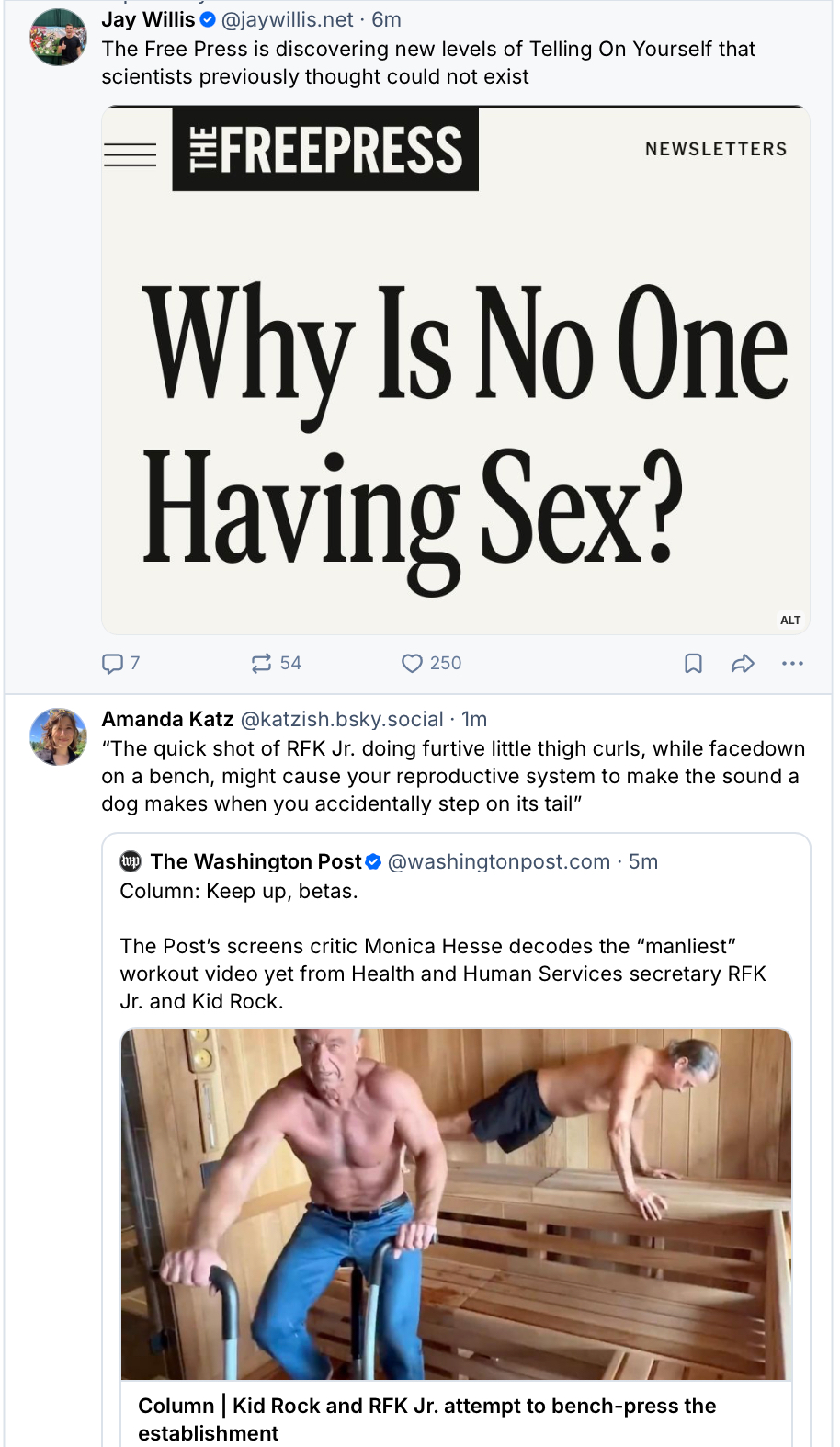Open Amanda Katz display name link
840x1447 pixels.
(x=167, y=719)
